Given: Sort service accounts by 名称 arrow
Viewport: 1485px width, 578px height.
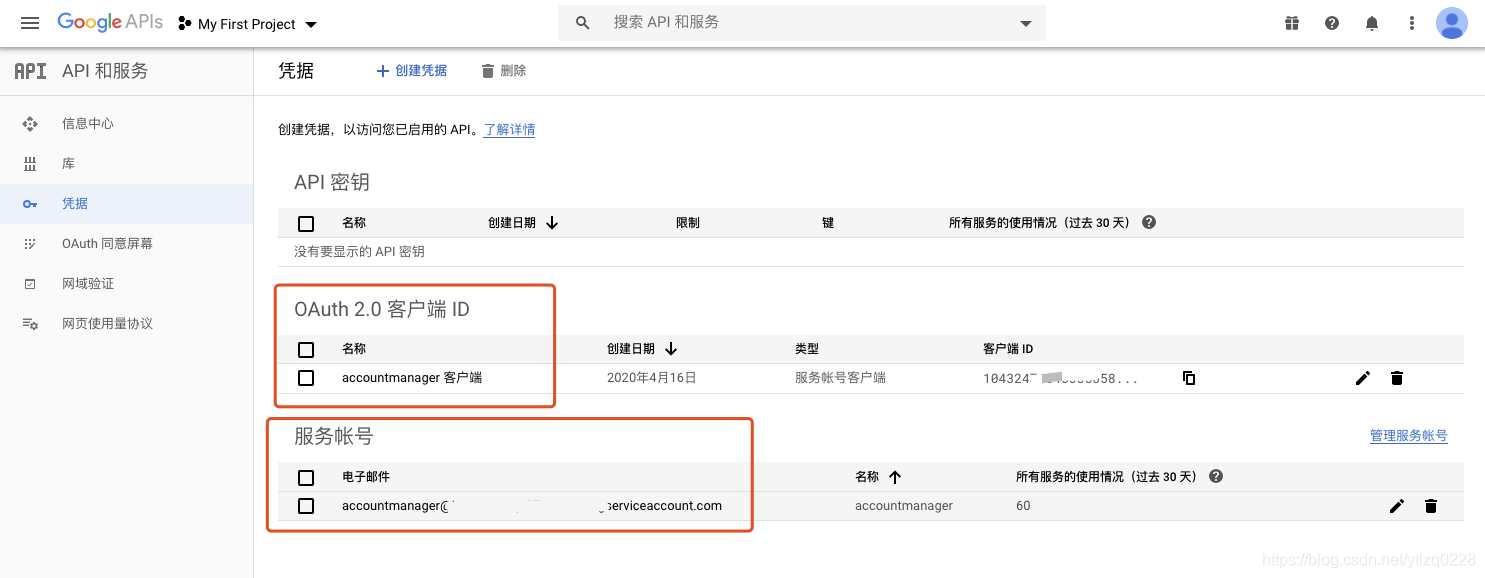Looking at the screenshot, I should point(895,477).
